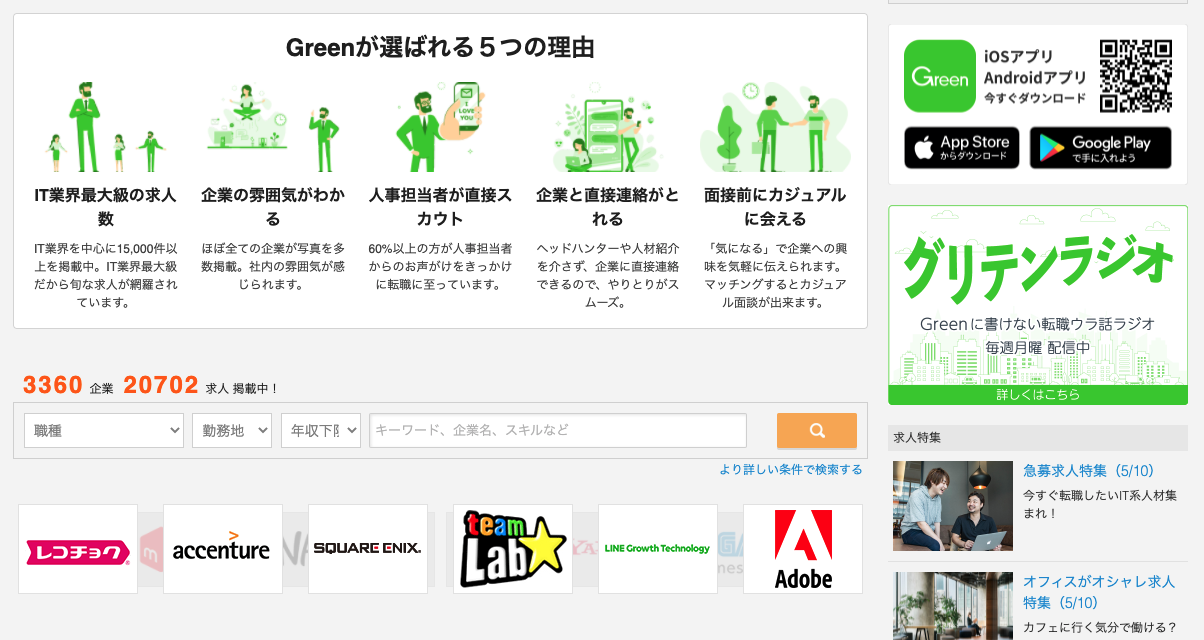Open より詳しい条件で検索する link
This screenshot has width=1204, height=640.
coord(790,469)
